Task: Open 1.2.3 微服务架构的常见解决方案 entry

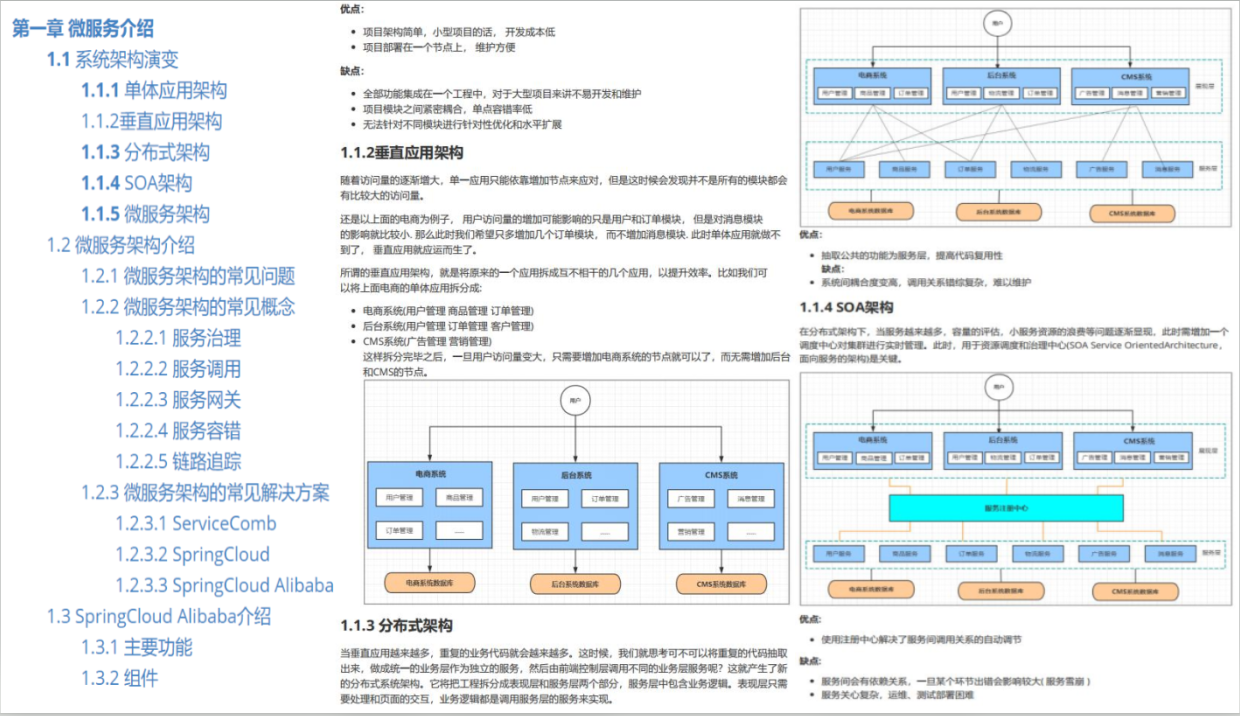Action: click(205, 493)
